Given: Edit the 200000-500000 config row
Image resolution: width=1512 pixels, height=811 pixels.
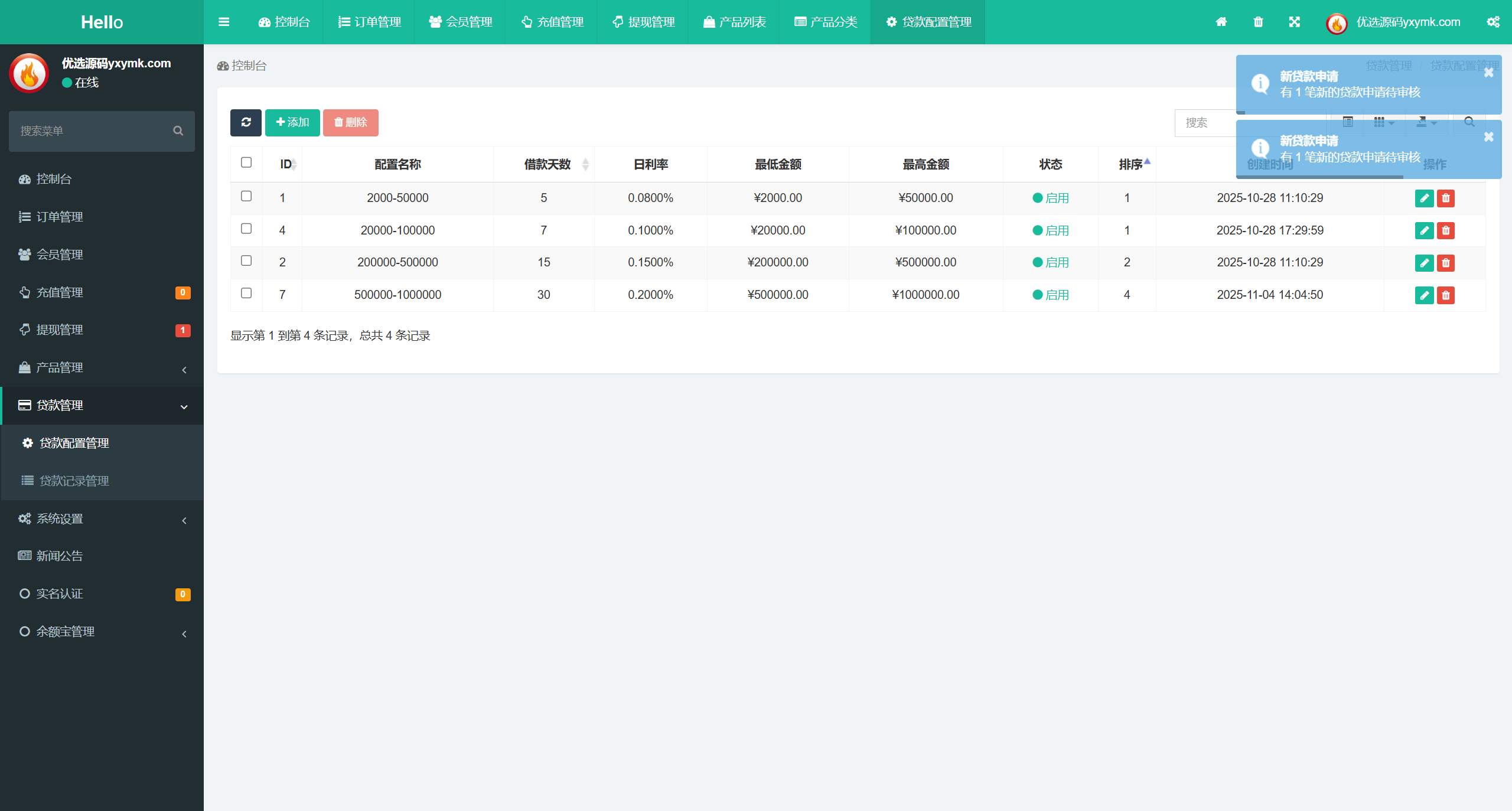Looking at the screenshot, I should click(x=1424, y=263).
